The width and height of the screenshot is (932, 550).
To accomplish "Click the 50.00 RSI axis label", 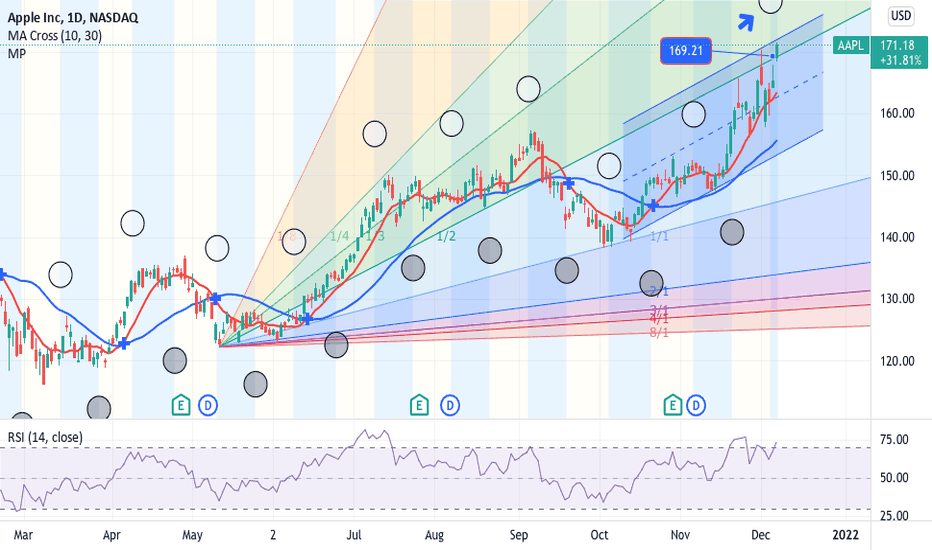I will 894,477.
